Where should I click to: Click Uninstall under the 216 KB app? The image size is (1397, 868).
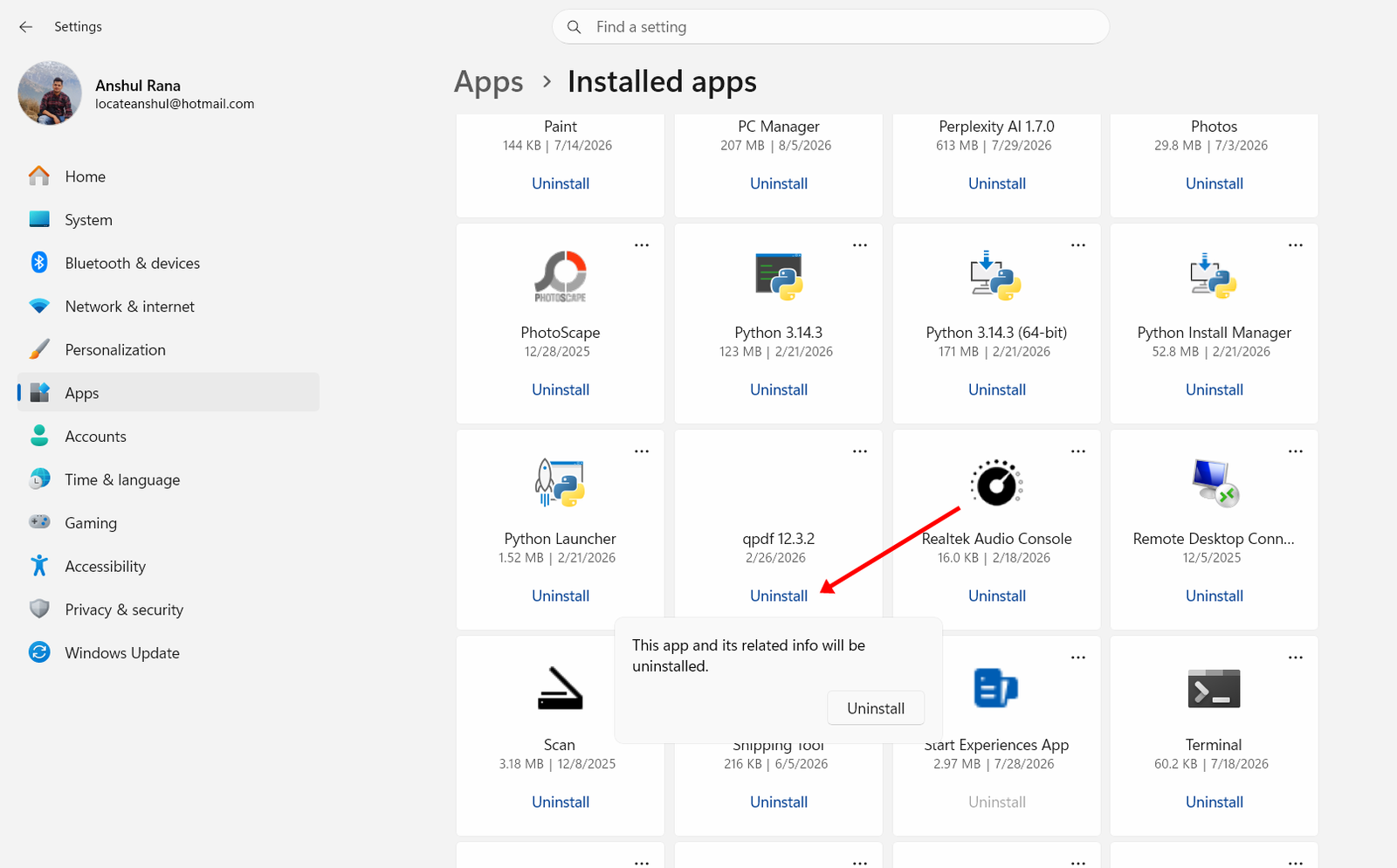tap(779, 802)
